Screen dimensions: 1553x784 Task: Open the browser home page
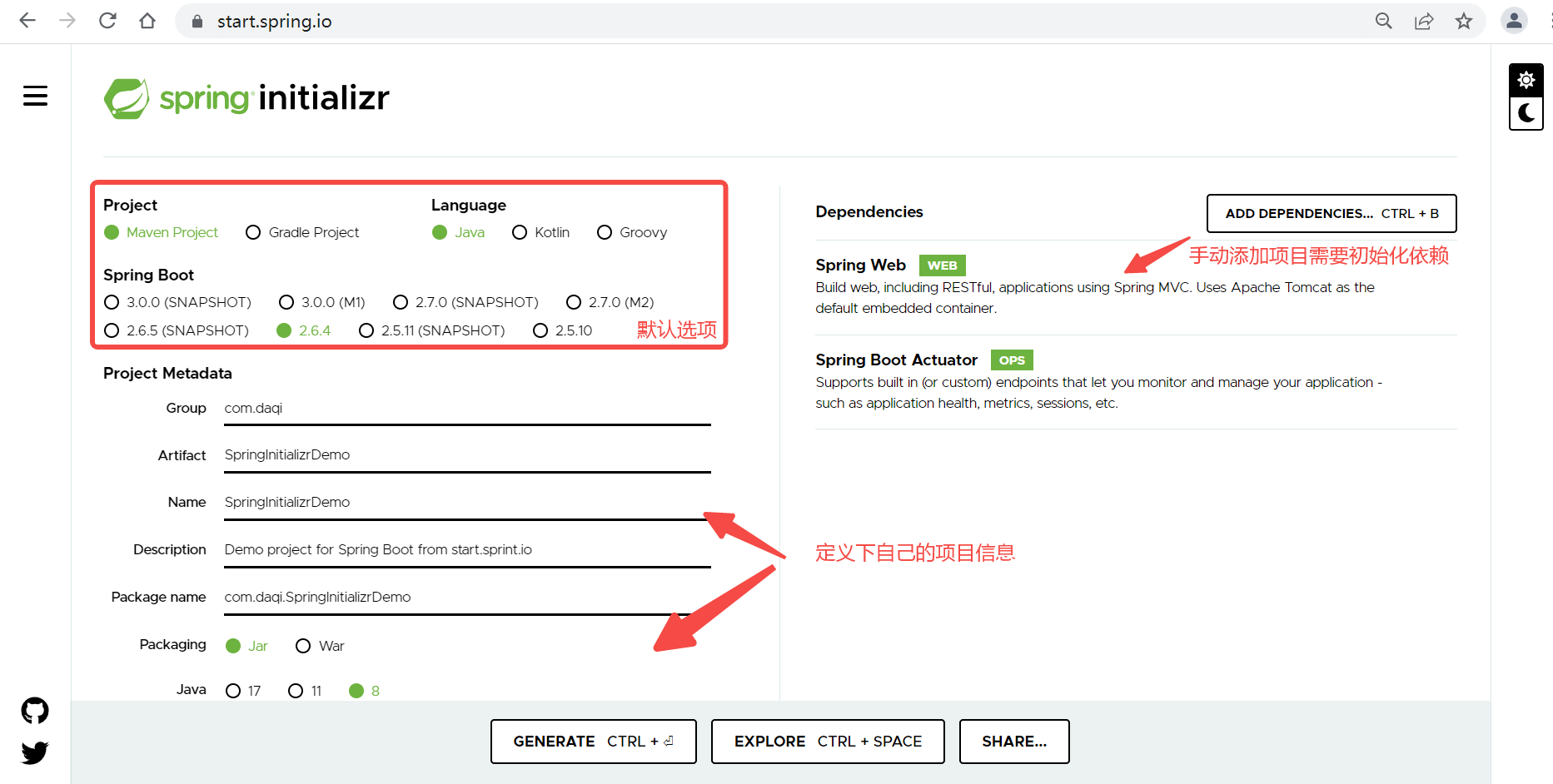pyautogui.click(x=147, y=21)
